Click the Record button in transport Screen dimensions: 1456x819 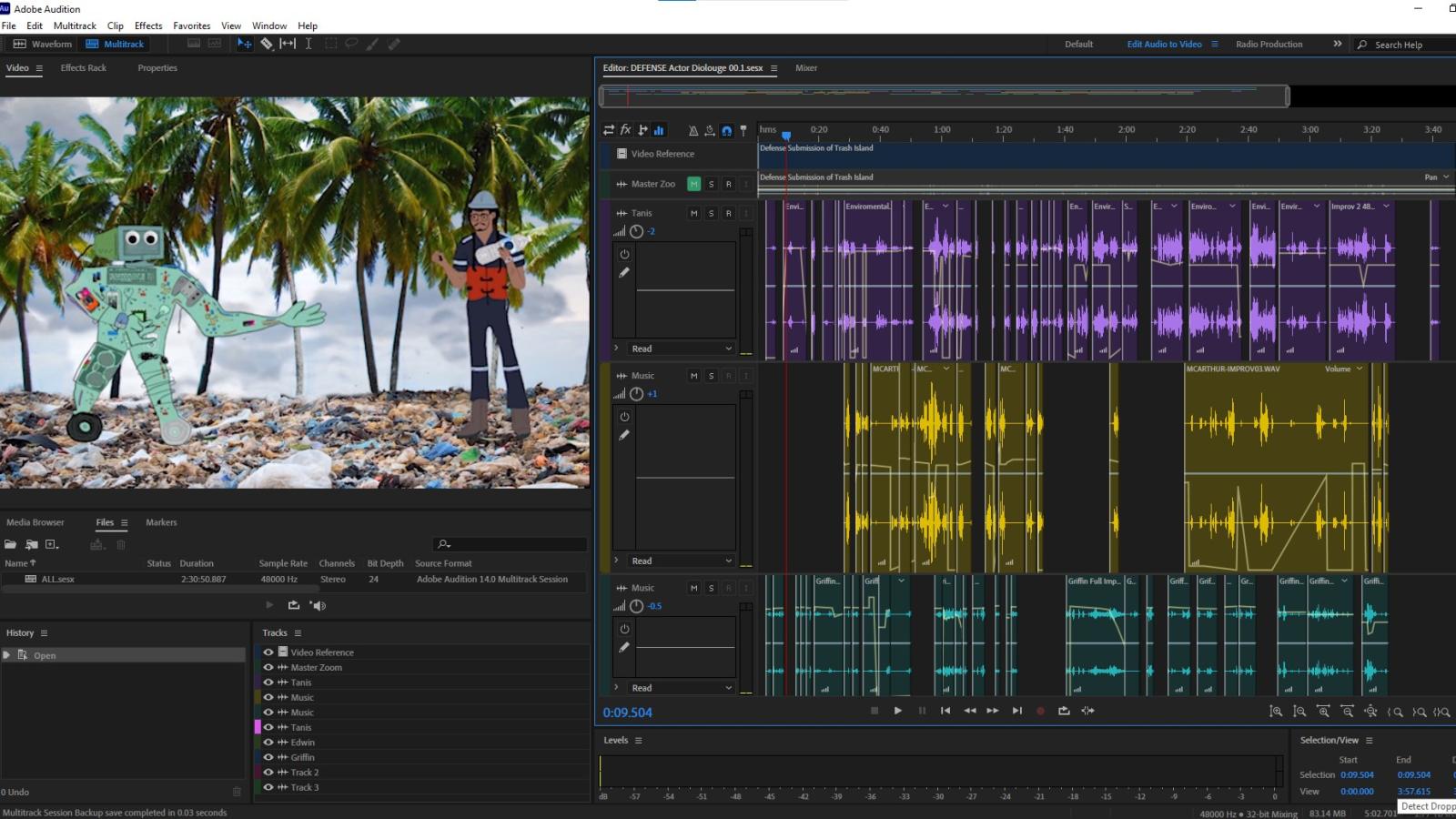pyautogui.click(x=1040, y=711)
